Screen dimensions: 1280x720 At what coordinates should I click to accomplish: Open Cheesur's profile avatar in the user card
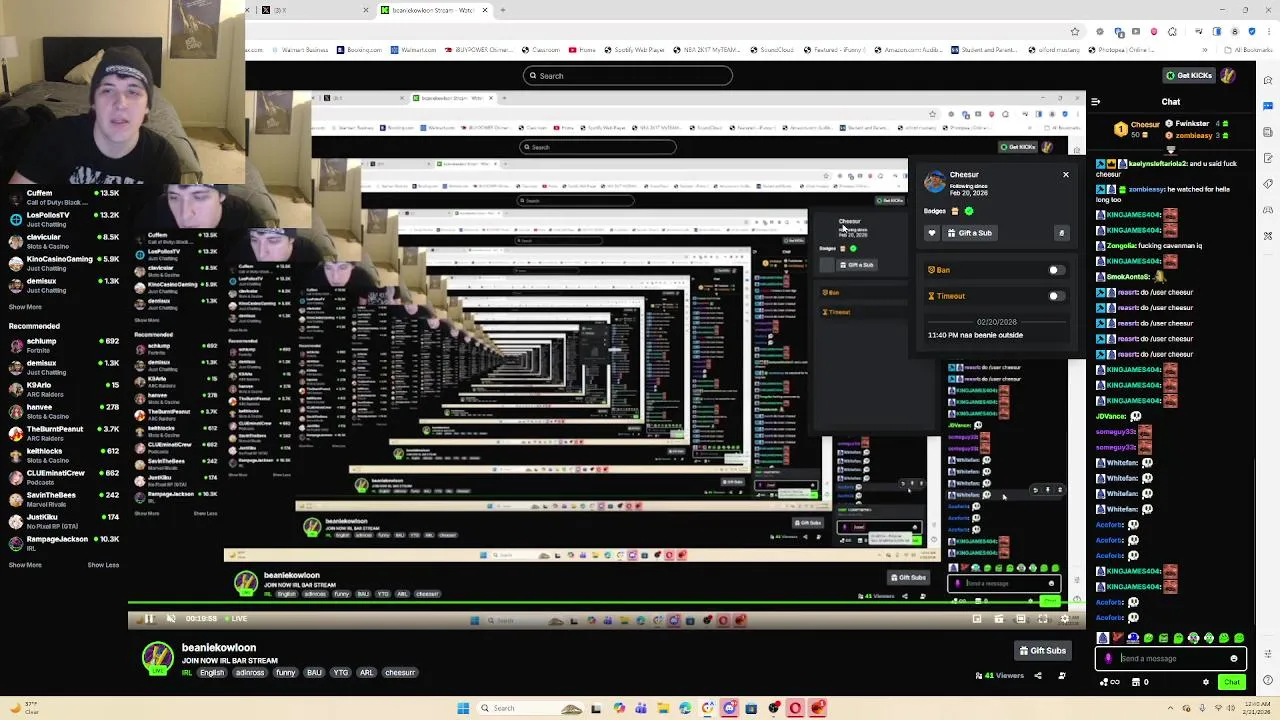tap(934, 181)
